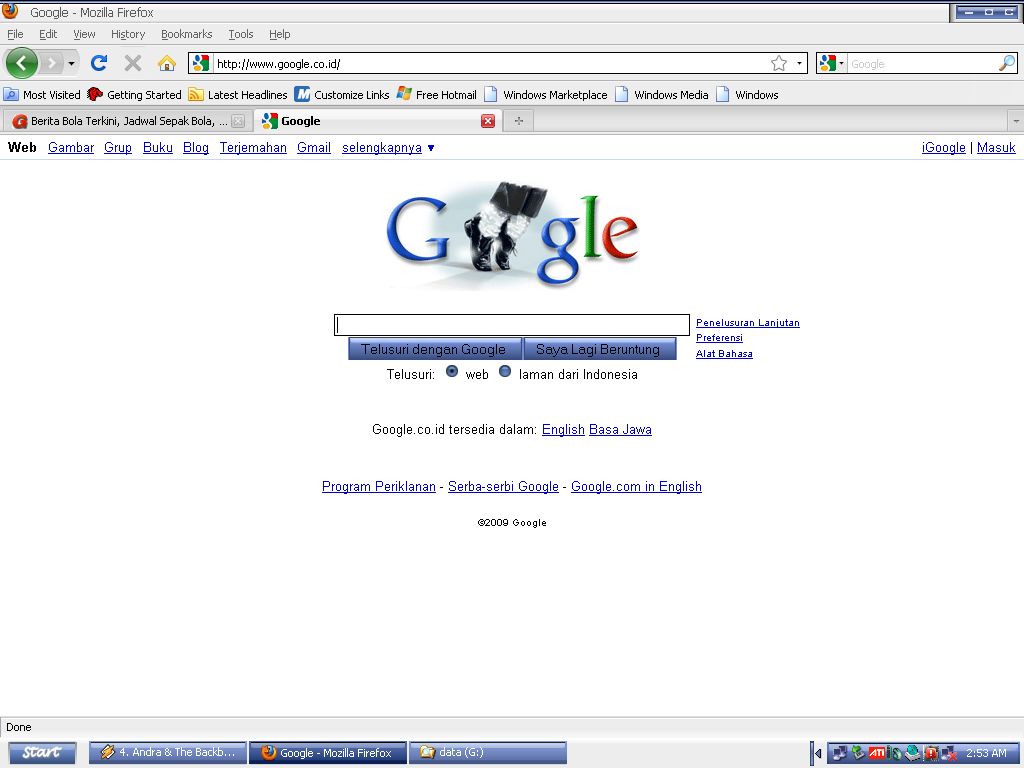
Task: Open the Windows Marketplace bookmark
Action: 546,95
